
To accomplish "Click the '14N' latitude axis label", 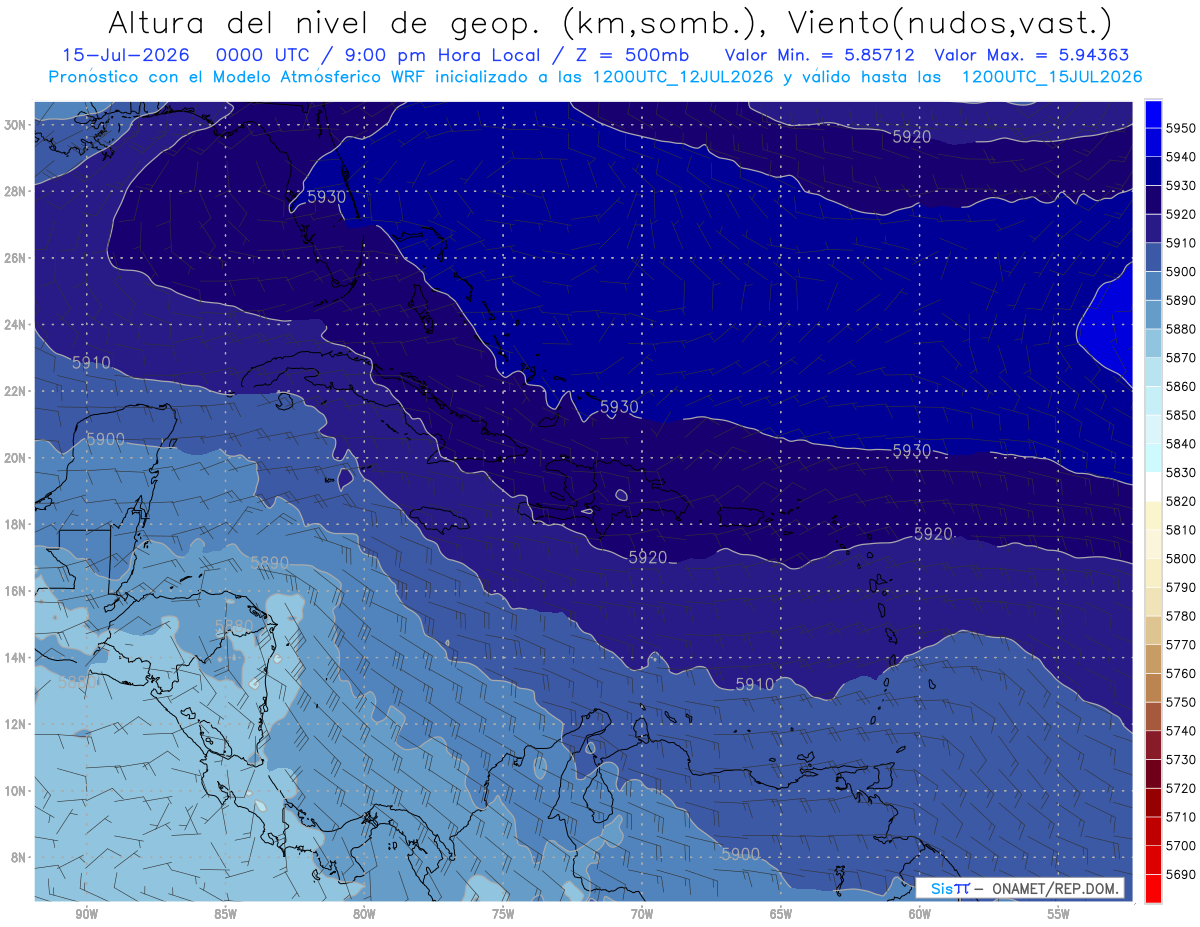I will pos(17,658).
